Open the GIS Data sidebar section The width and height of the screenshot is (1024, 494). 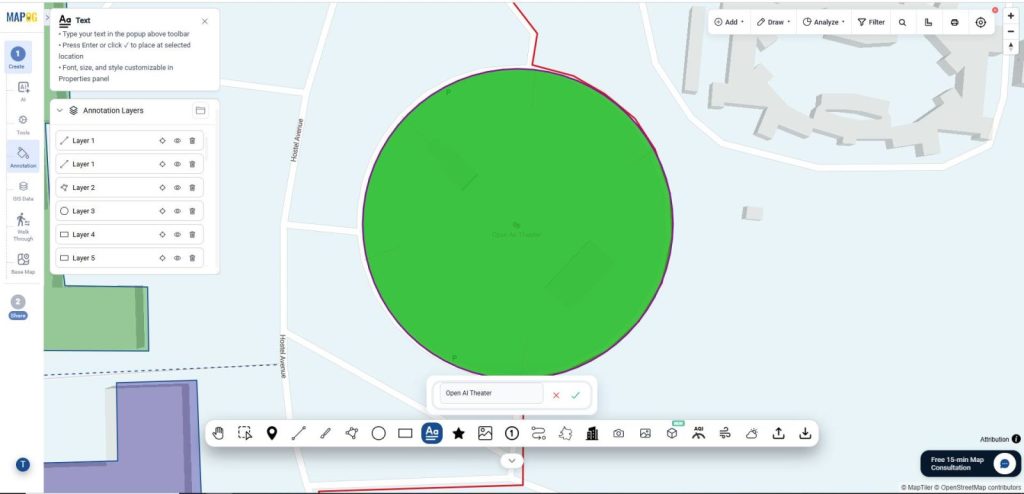(x=23, y=190)
